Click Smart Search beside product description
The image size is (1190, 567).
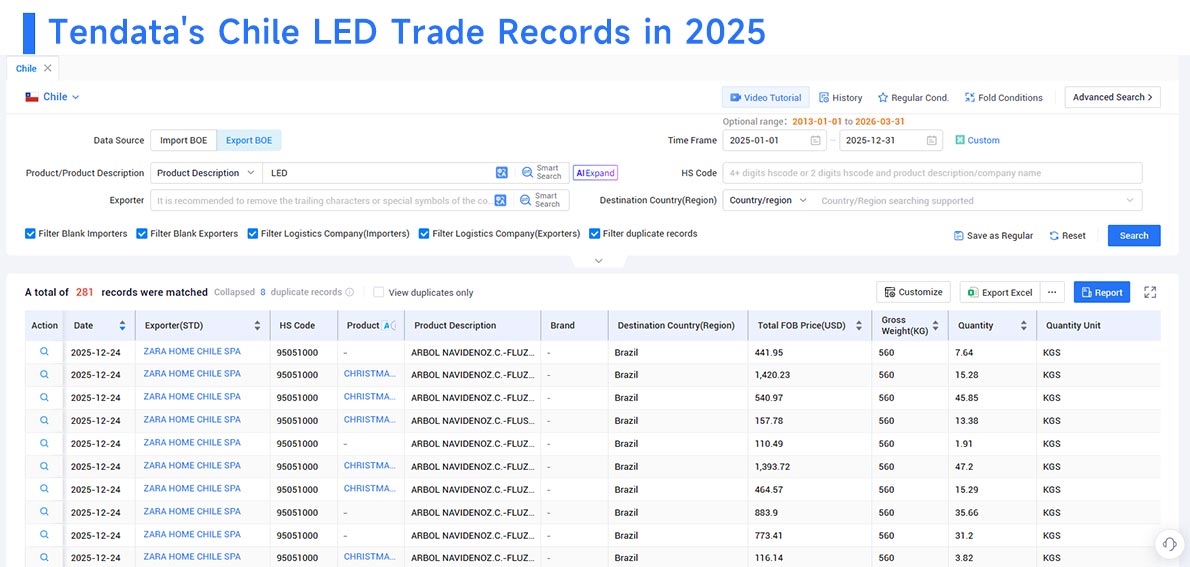(x=541, y=173)
